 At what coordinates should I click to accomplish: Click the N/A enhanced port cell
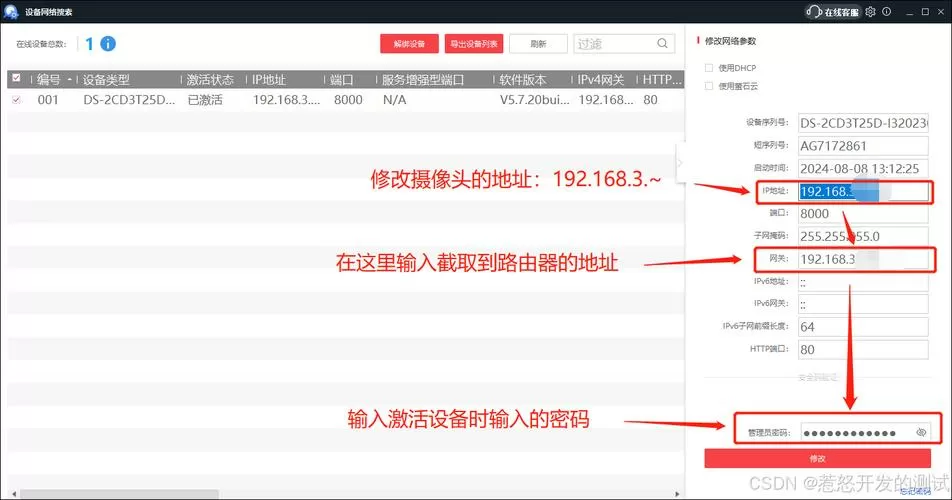tap(395, 100)
